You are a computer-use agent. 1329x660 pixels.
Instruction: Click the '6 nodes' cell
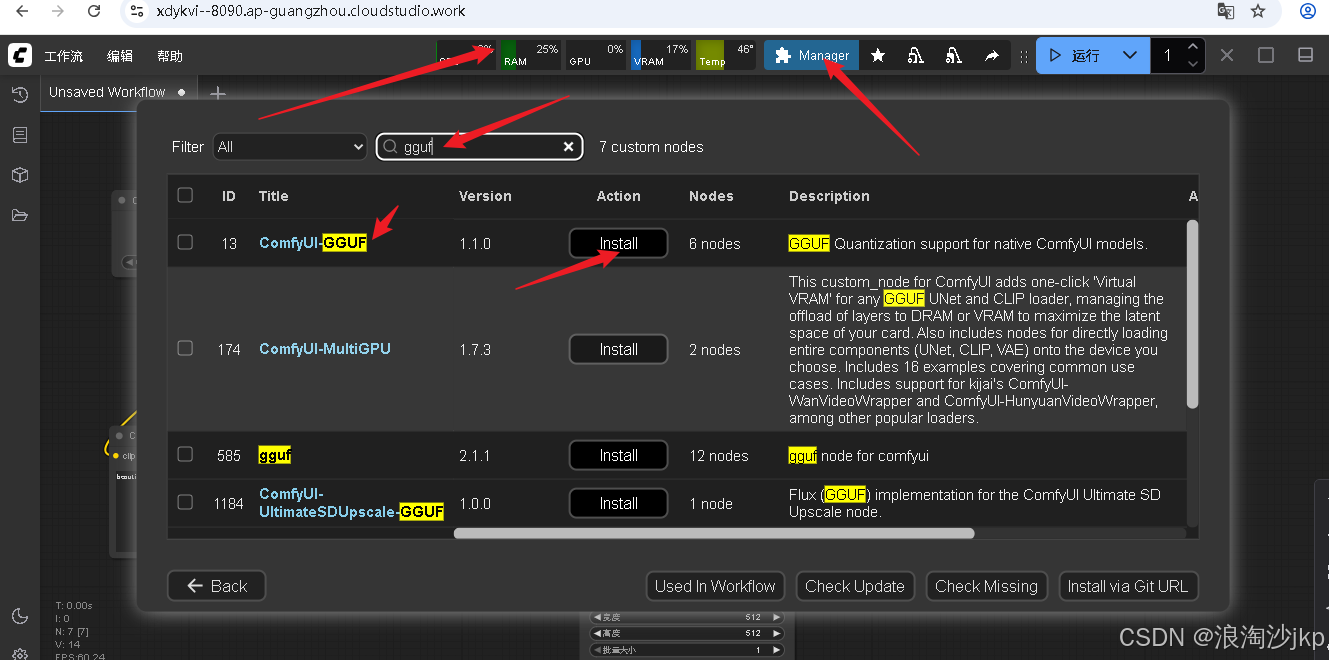(x=715, y=243)
